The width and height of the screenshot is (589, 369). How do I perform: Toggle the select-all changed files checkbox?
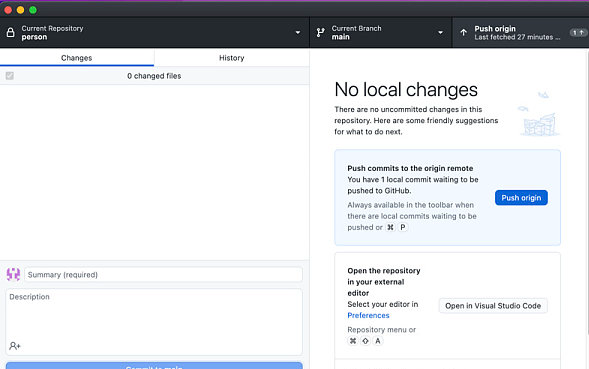click(x=10, y=76)
